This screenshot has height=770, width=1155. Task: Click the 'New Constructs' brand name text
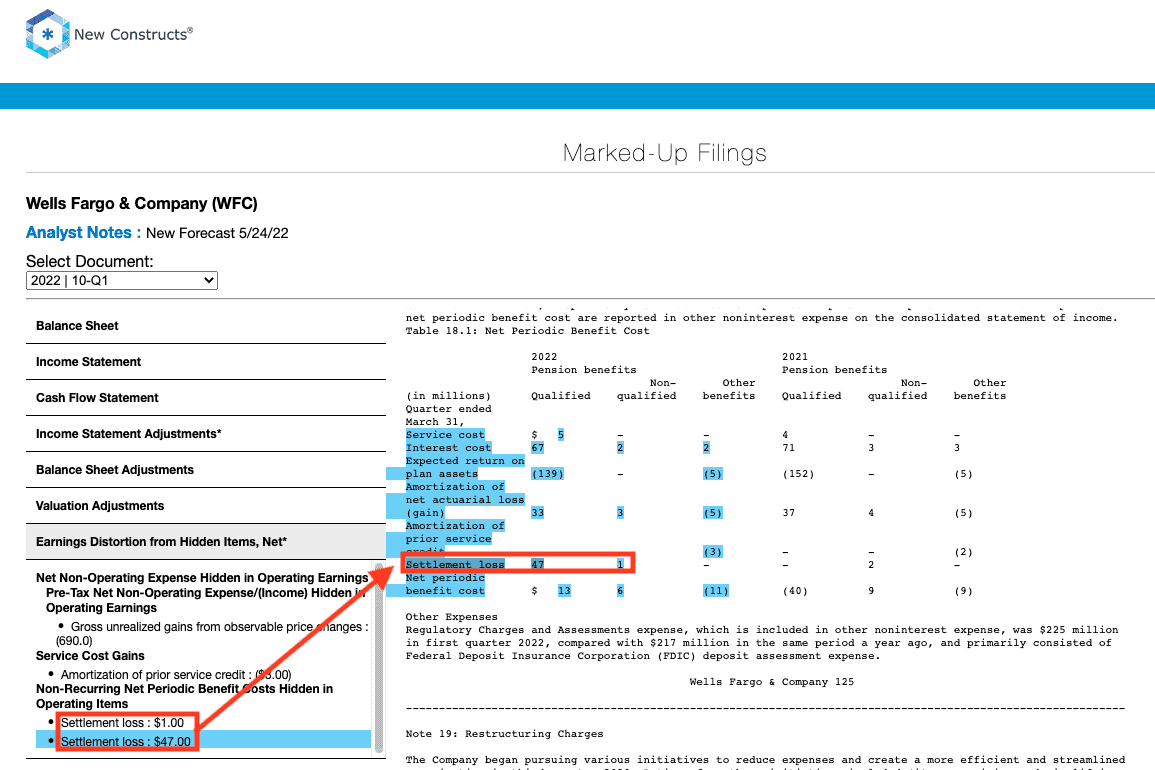tap(133, 34)
